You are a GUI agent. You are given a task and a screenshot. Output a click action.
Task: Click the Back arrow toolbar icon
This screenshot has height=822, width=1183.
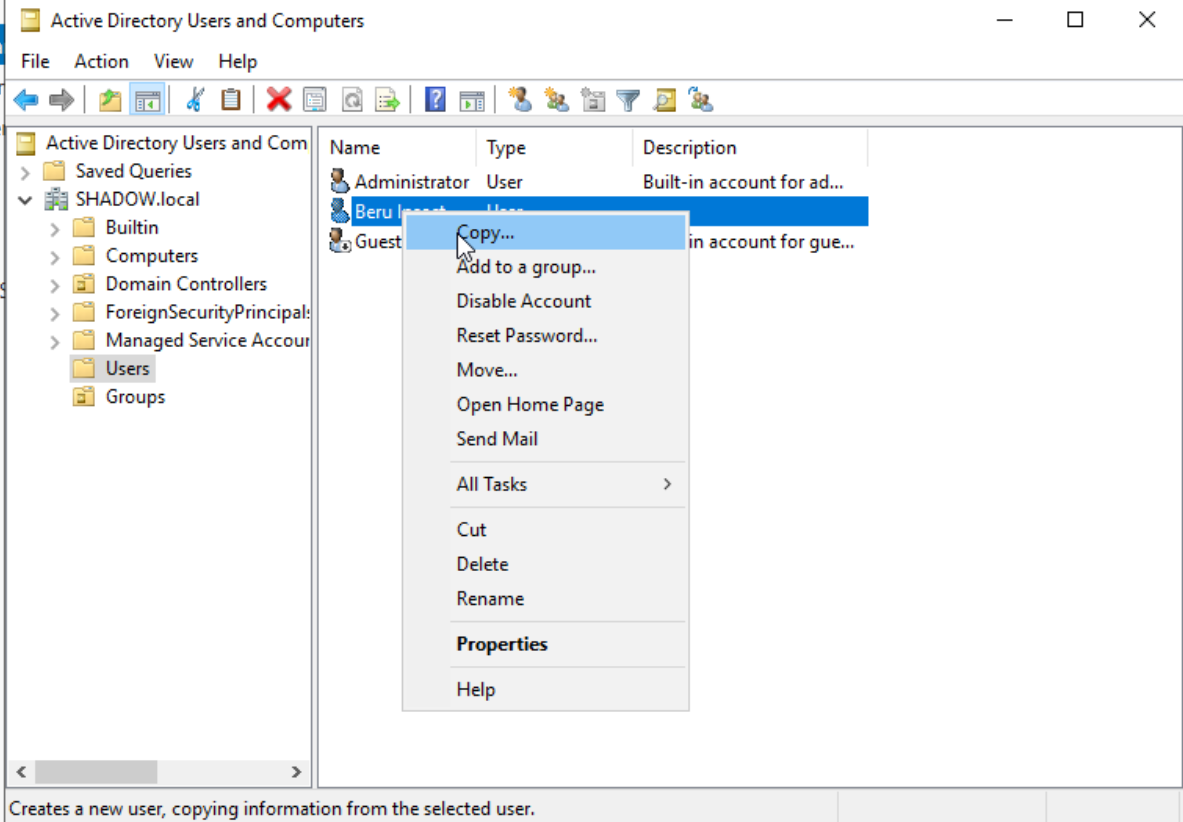(x=26, y=100)
